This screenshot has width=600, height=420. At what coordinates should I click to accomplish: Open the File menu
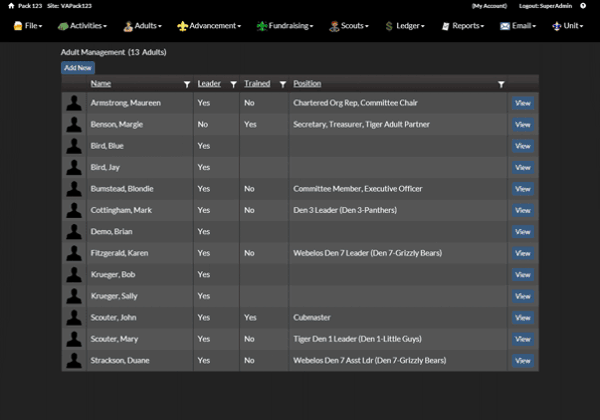(28, 26)
